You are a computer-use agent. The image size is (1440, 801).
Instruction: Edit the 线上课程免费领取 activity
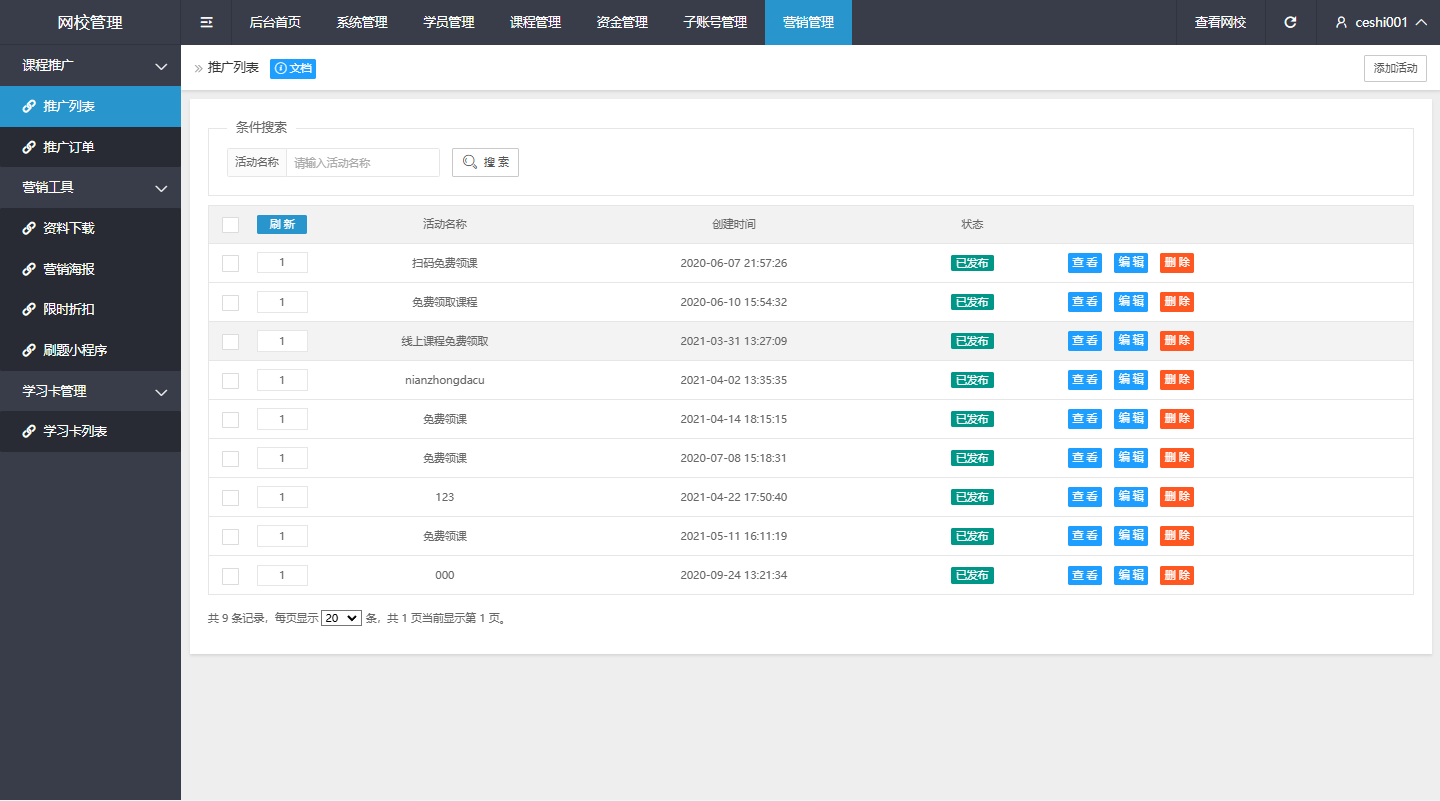1130,341
